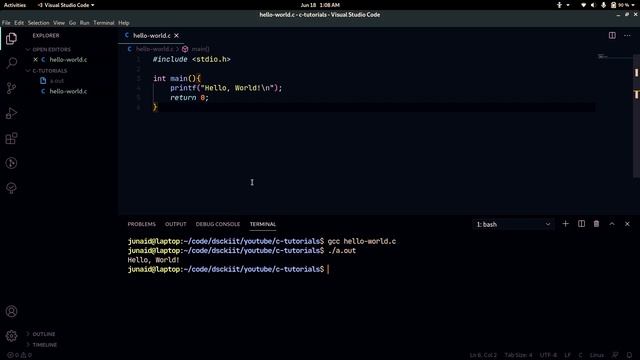
Task: Open the Terminal menu
Action: [x=104, y=23]
